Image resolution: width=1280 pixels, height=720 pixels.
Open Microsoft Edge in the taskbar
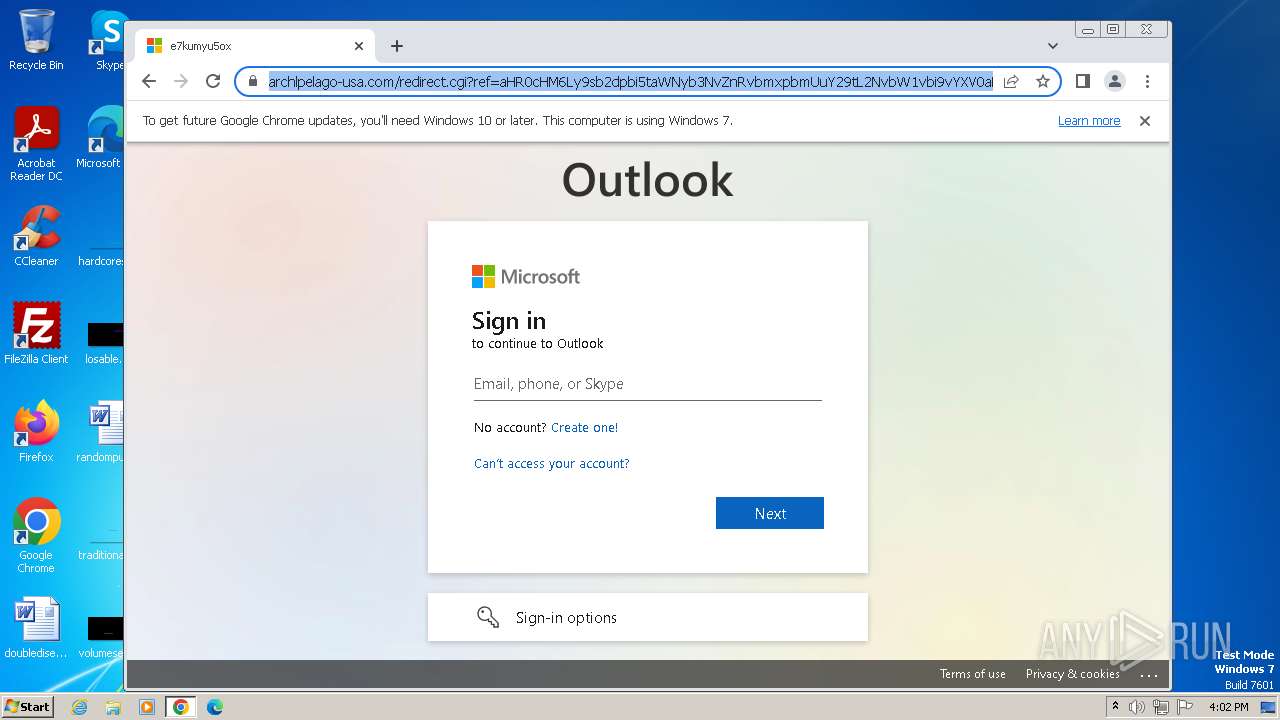(x=215, y=707)
